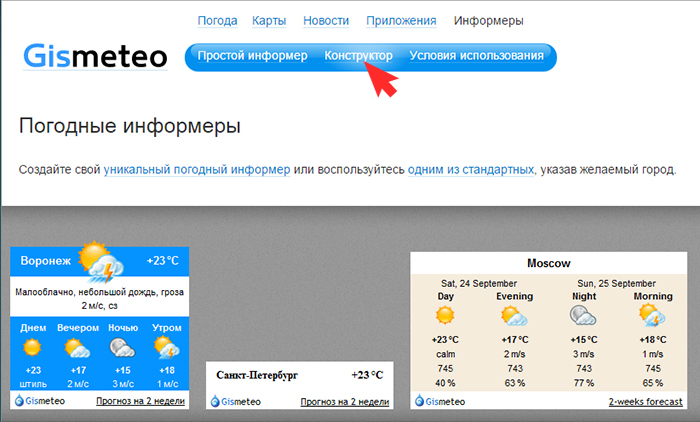Click the Moscow Evening partly cloudy icon
This screenshot has width=700, height=422.
(x=514, y=316)
